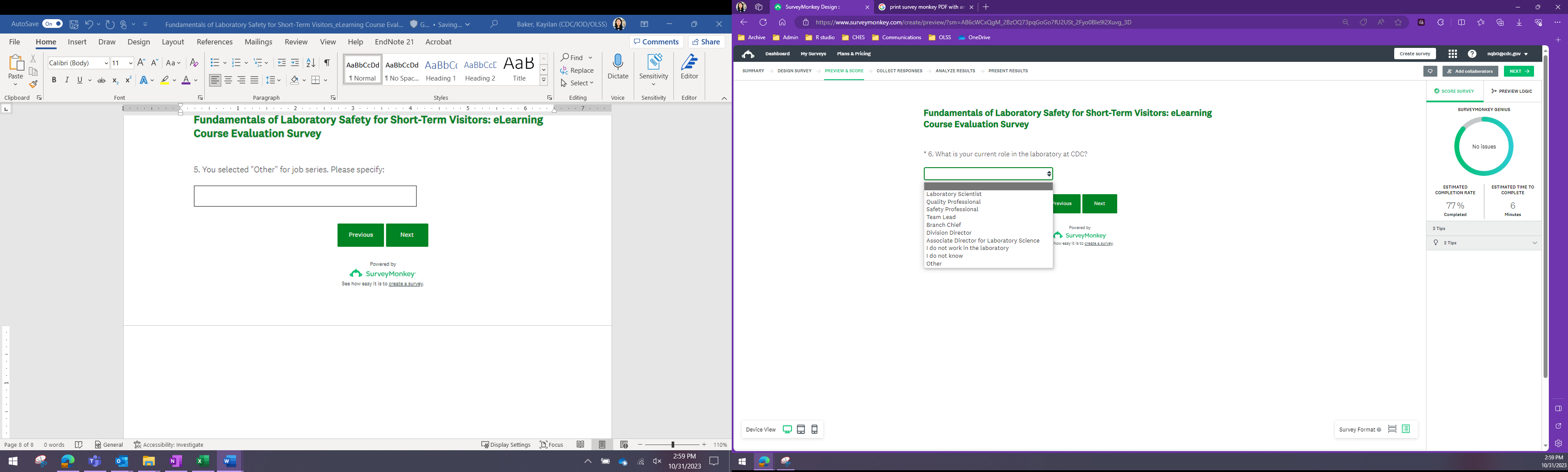Open current role dropdown in survey
Screen dimensions: 1568x472
[x=988, y=174]
